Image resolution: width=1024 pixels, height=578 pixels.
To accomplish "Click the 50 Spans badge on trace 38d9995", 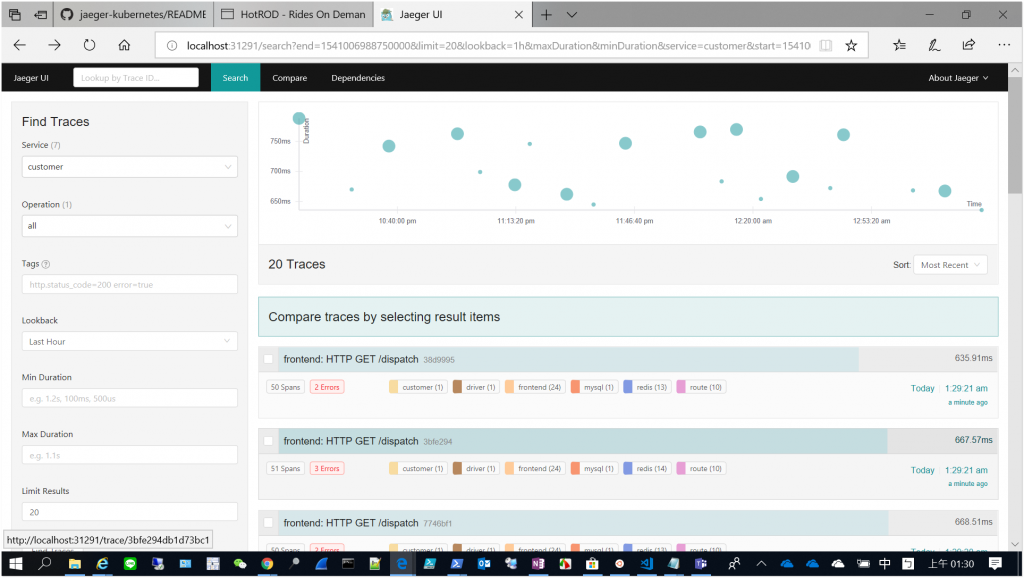I will (285, 387).
